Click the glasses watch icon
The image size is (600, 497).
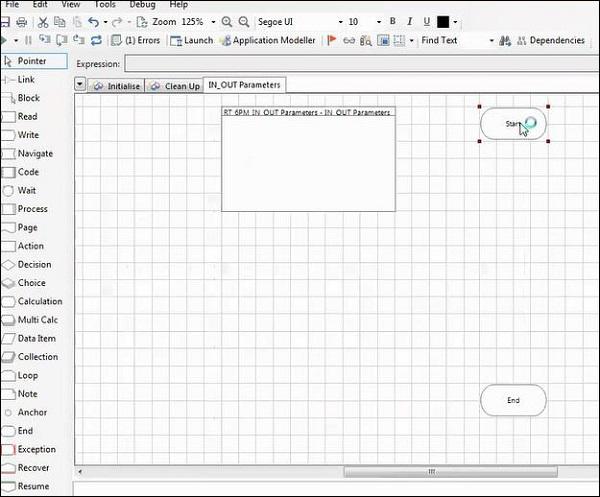coord(349,40)
